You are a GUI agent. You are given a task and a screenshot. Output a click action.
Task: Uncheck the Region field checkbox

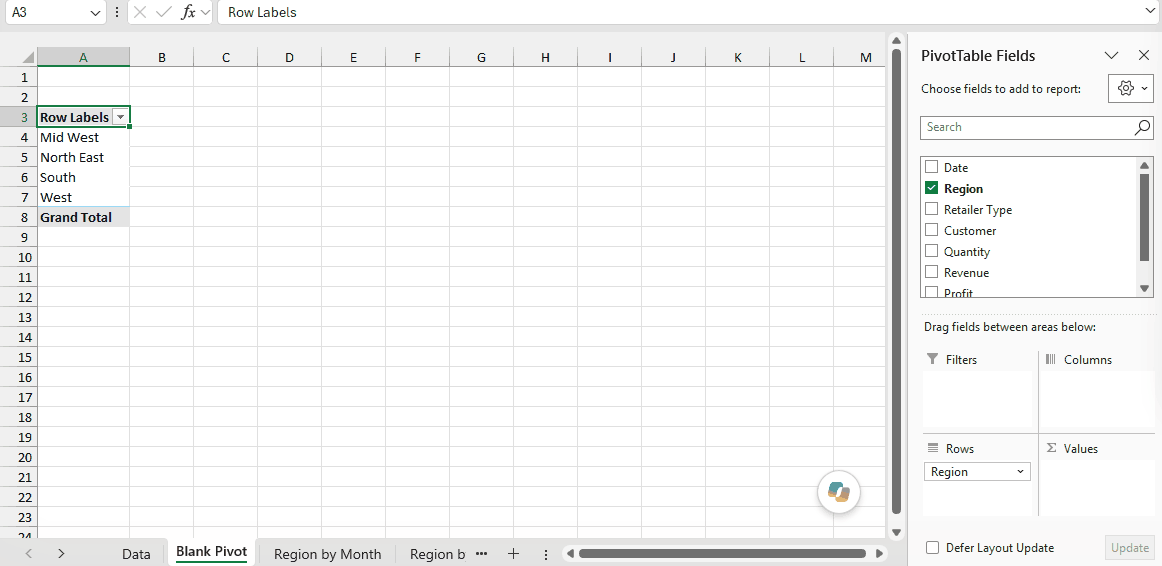932,188
